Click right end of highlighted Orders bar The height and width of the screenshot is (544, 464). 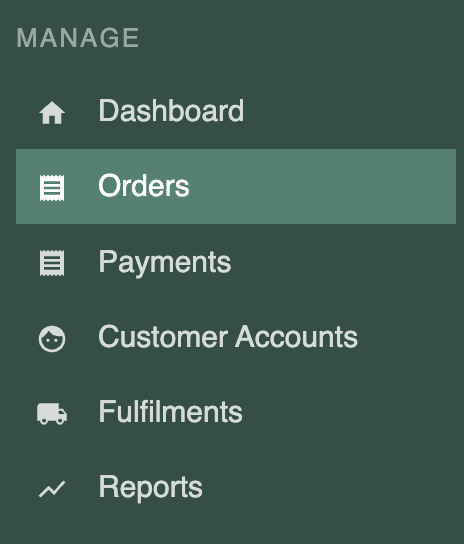(441, 186)
